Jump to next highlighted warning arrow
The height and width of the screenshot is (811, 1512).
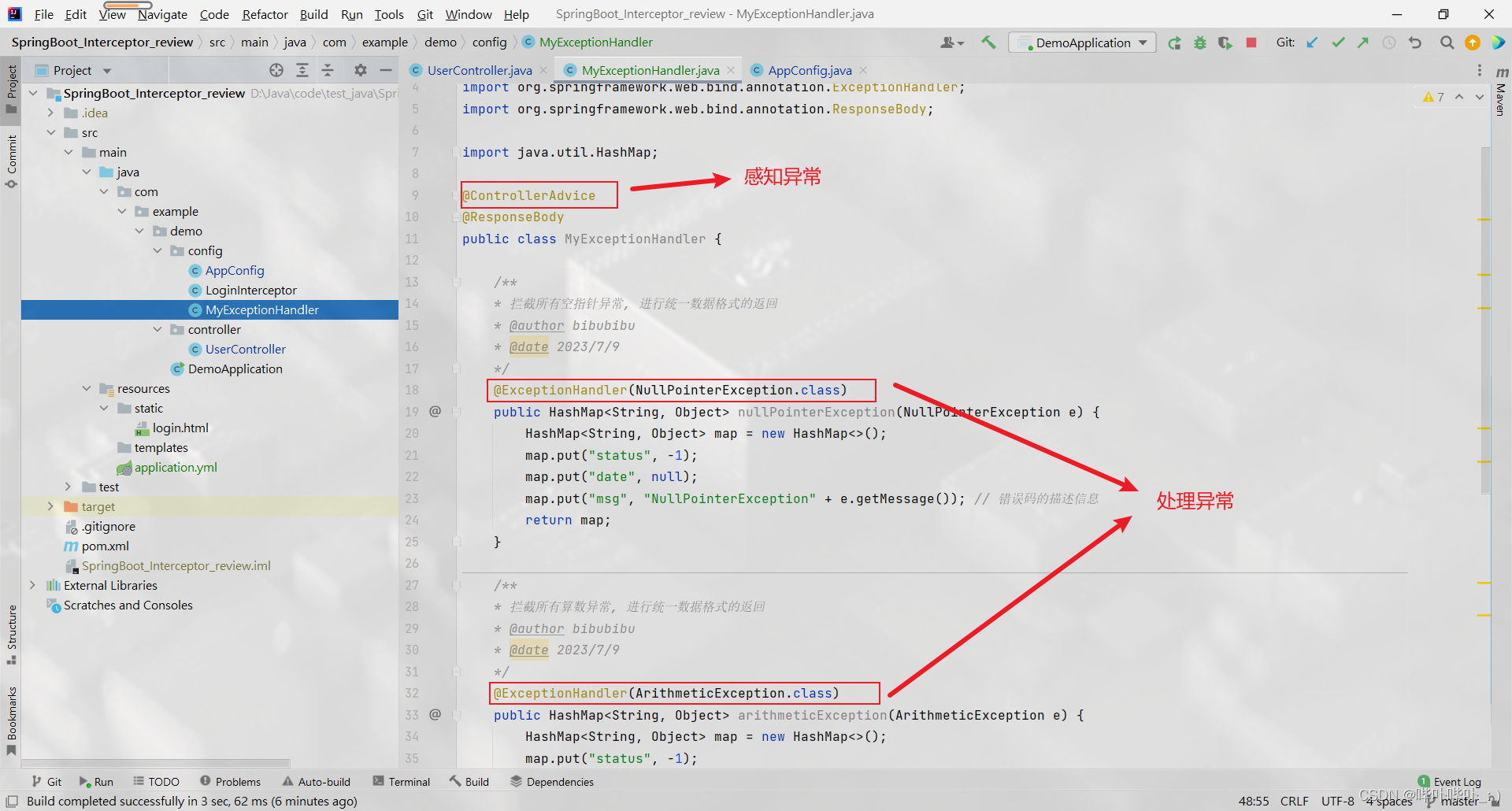(x=1480, y=97)
